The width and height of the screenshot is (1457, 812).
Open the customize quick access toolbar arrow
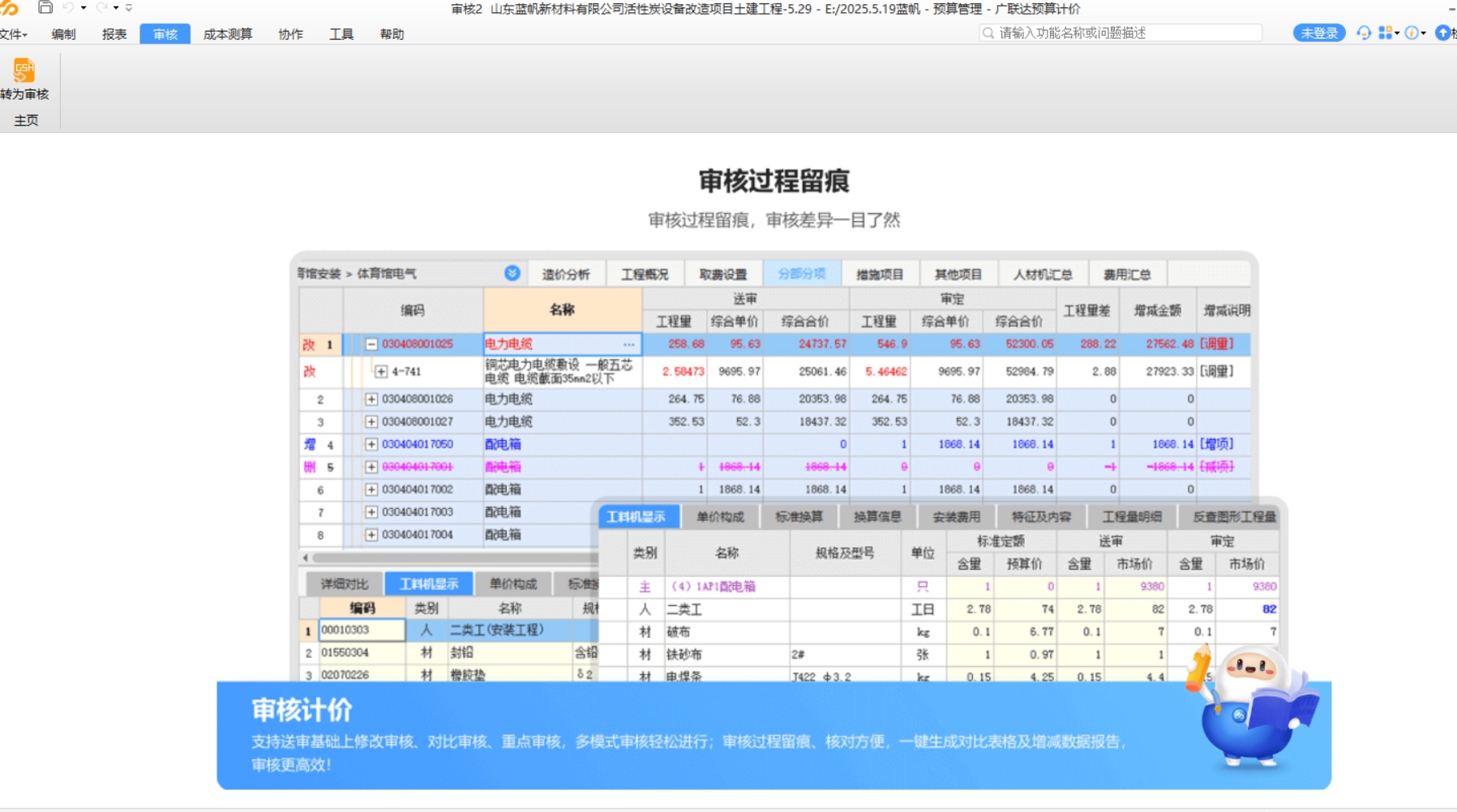pyautogui.click(x=129, y=8)
